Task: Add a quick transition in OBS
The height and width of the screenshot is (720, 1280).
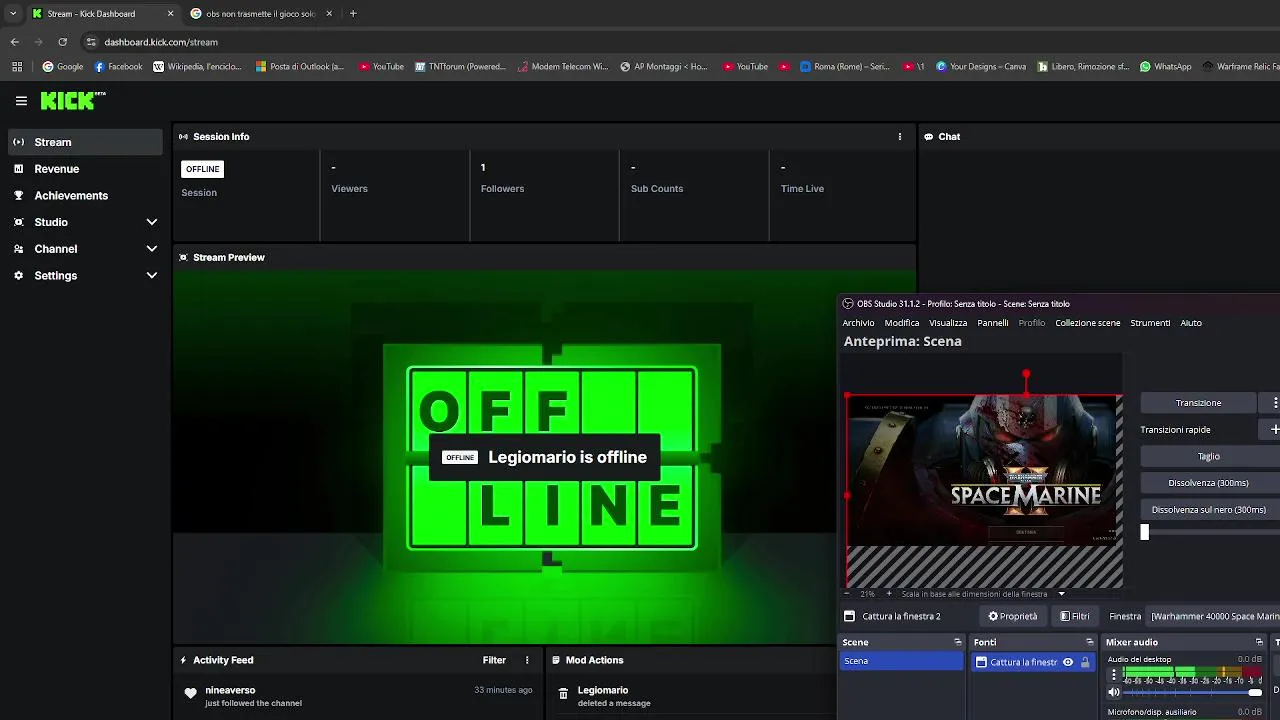Action: coord(1273,429)
